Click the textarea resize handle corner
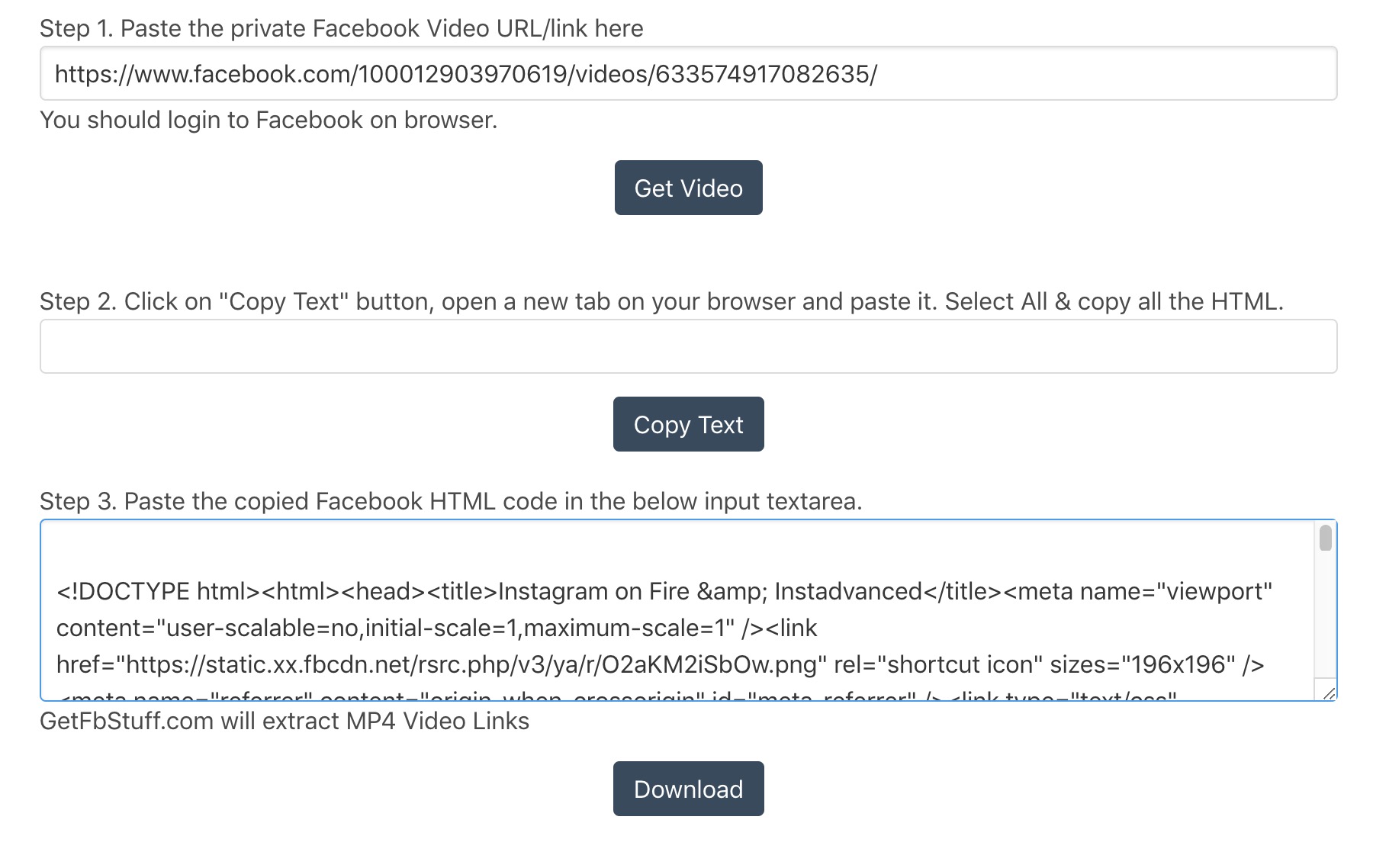This screenshot has height=868, width=1373. (x=1329, y=693)
